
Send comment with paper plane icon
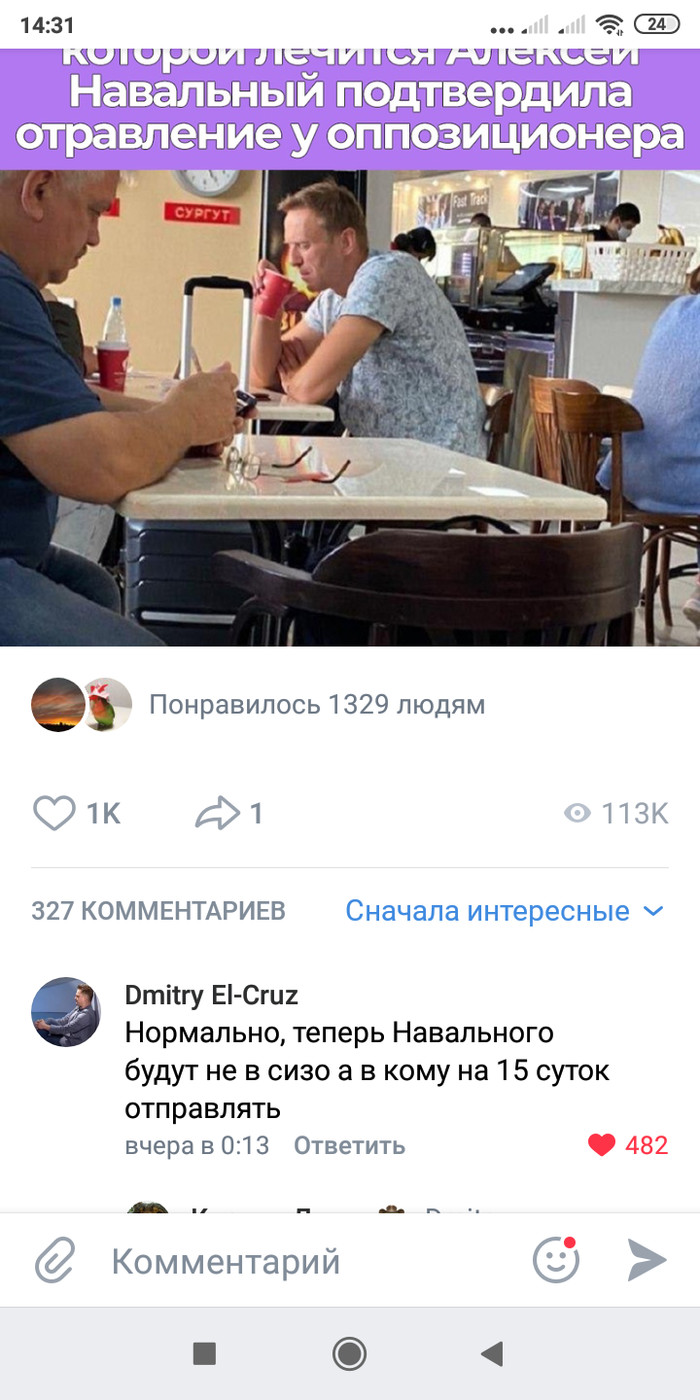point(647,1260)
